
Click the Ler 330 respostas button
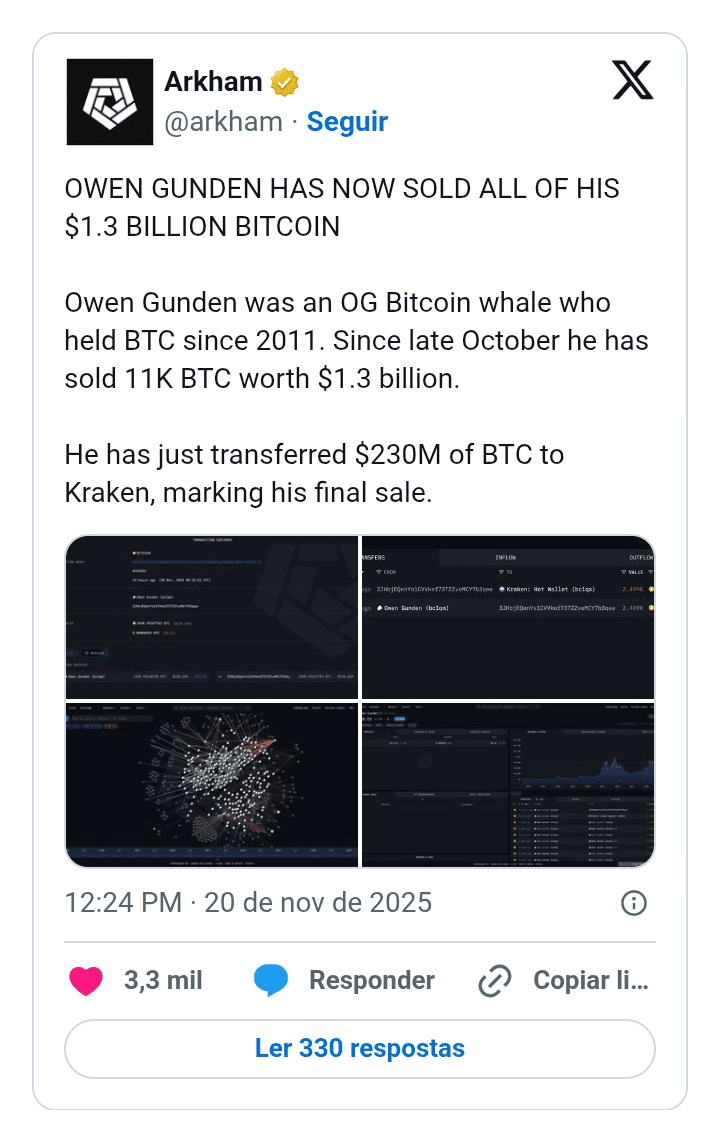(x=360, y=1048)
